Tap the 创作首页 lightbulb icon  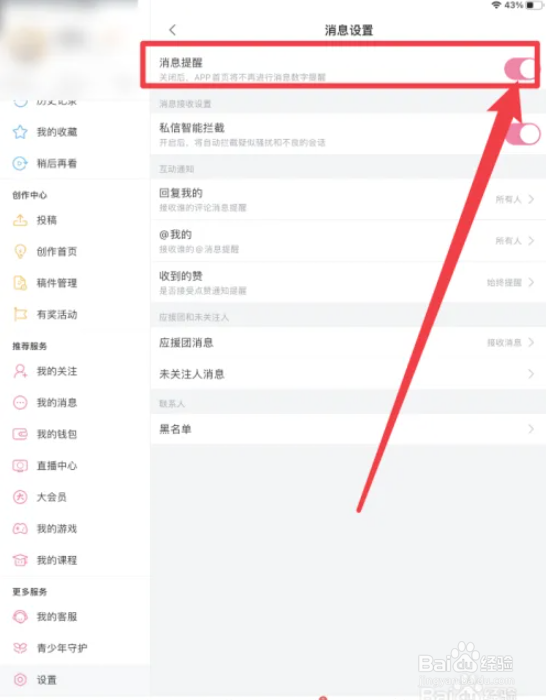pos(20,251)
